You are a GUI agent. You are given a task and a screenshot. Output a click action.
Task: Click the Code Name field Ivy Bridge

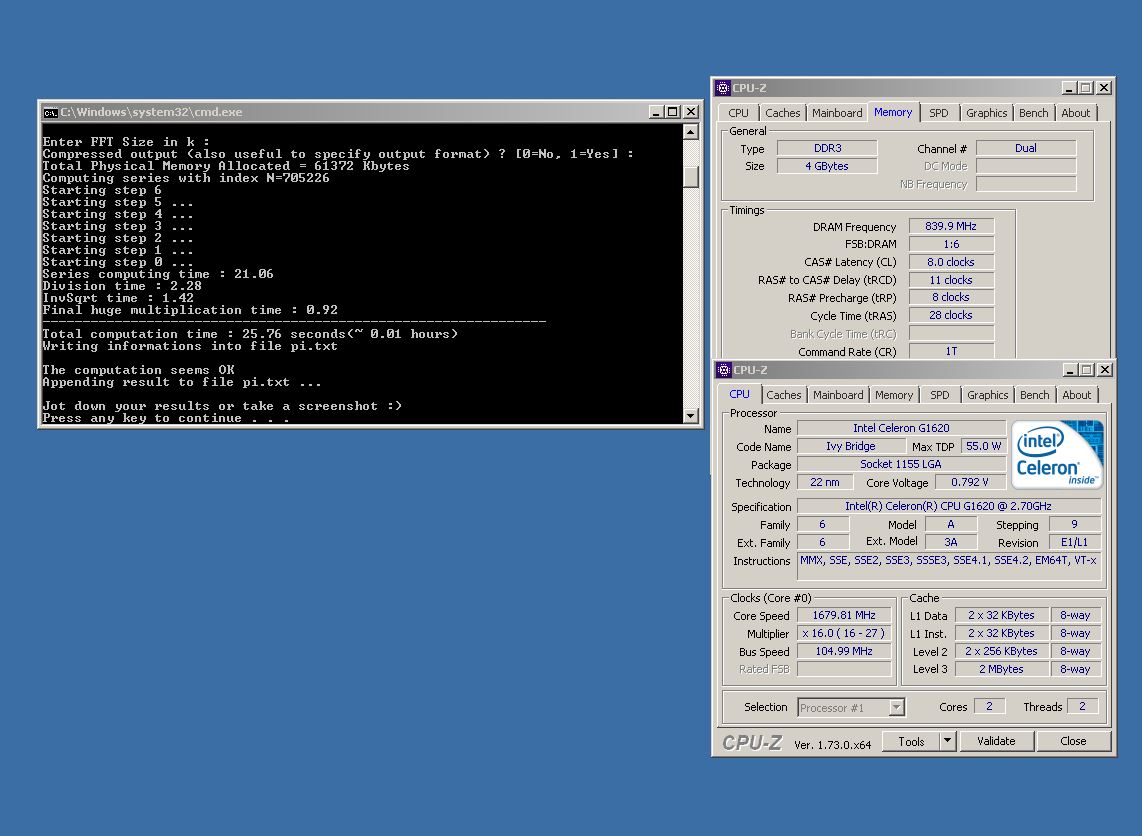851,446
